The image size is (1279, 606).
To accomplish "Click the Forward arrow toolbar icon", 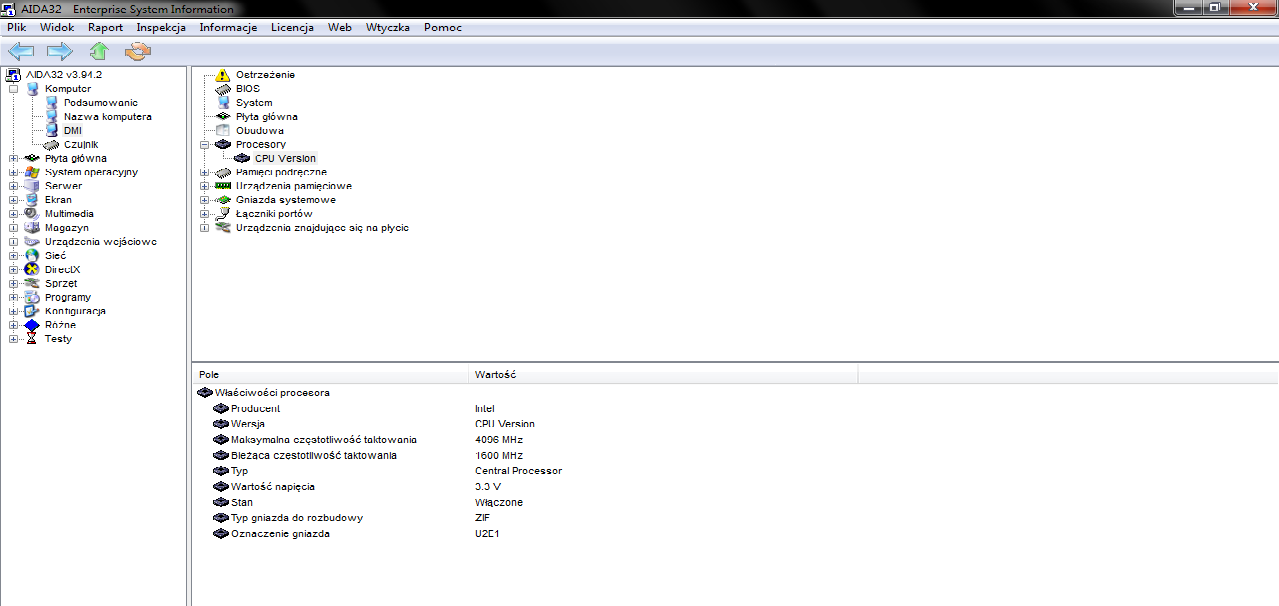I will 60,51.
